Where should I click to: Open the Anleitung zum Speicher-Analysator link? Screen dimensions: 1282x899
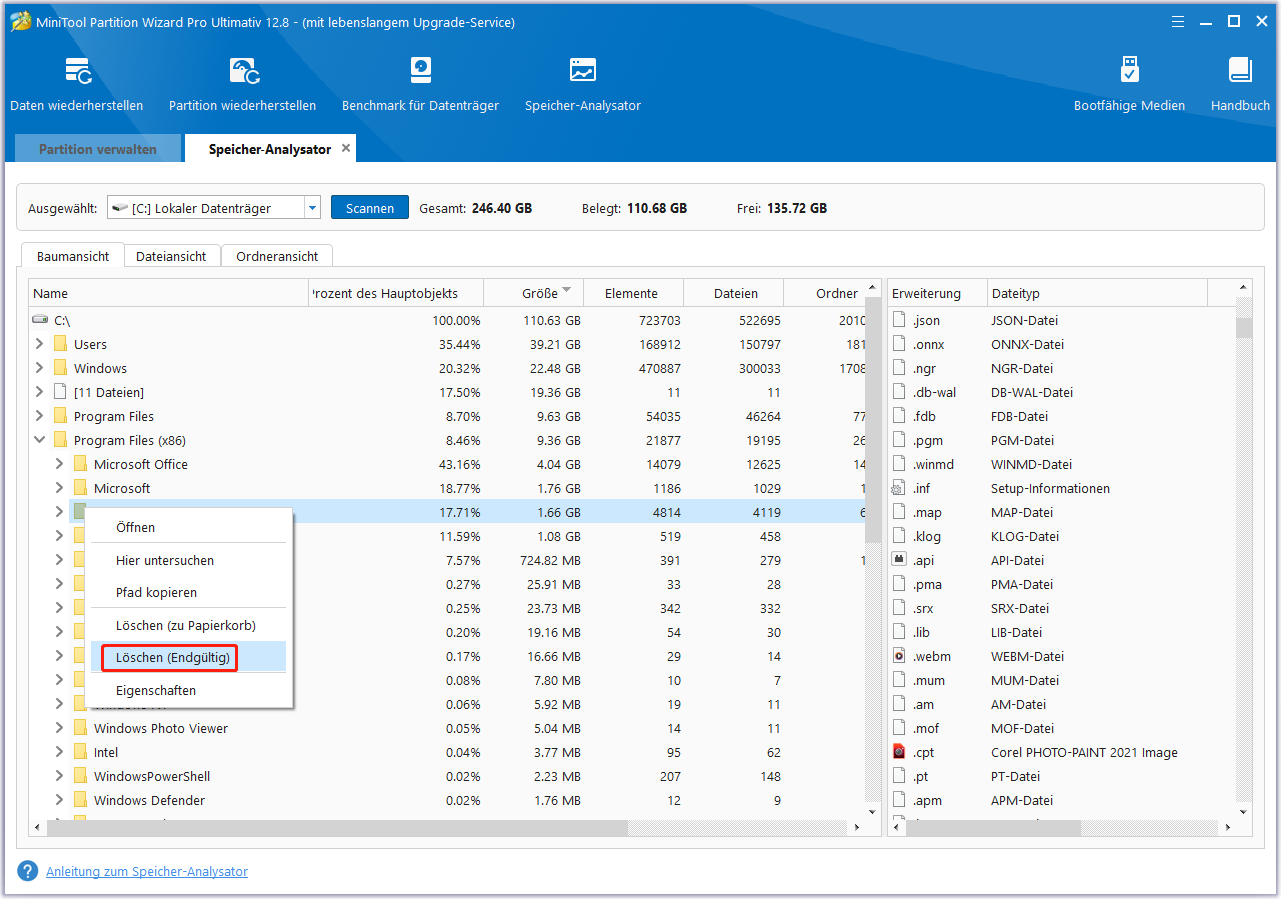[x=147, y=871]
